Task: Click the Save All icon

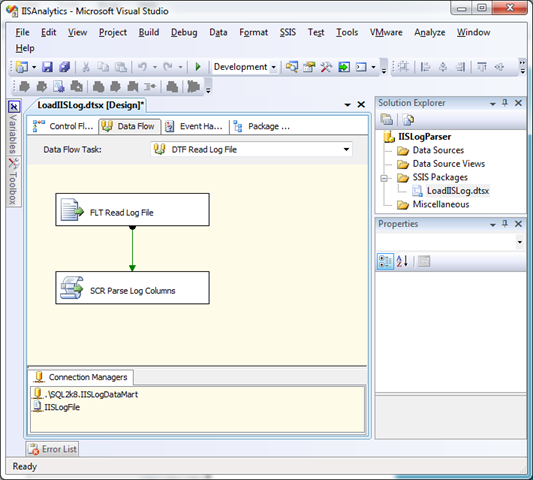Action: point(65,67)
